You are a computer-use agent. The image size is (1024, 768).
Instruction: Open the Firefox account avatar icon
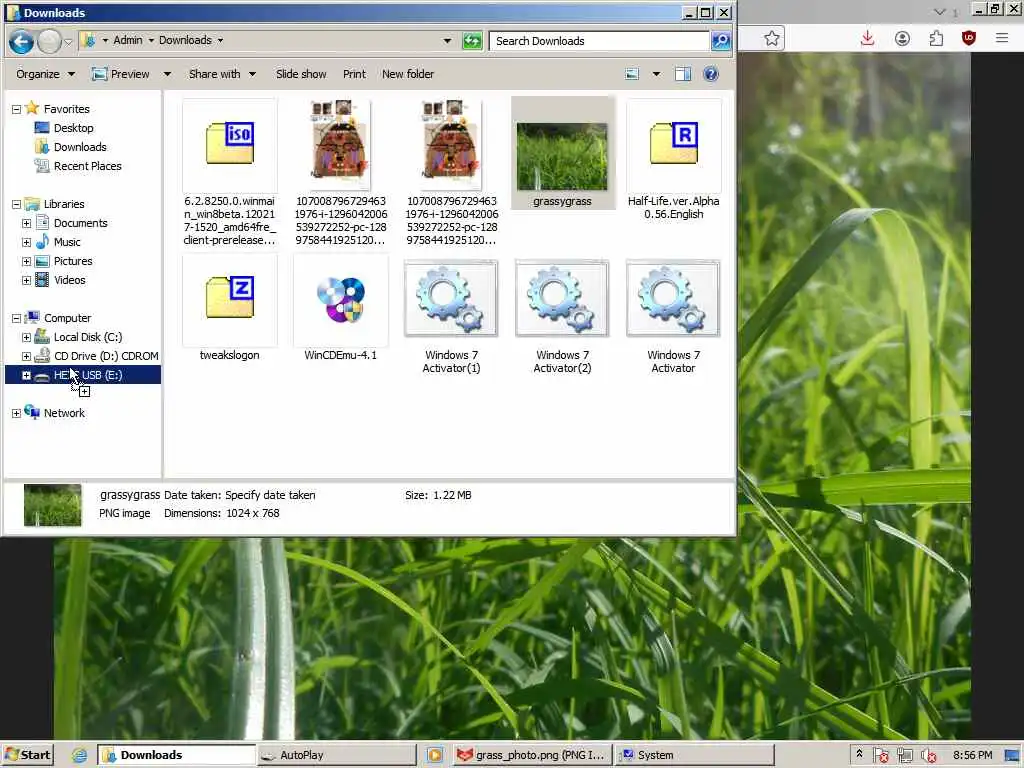point(903,39)
